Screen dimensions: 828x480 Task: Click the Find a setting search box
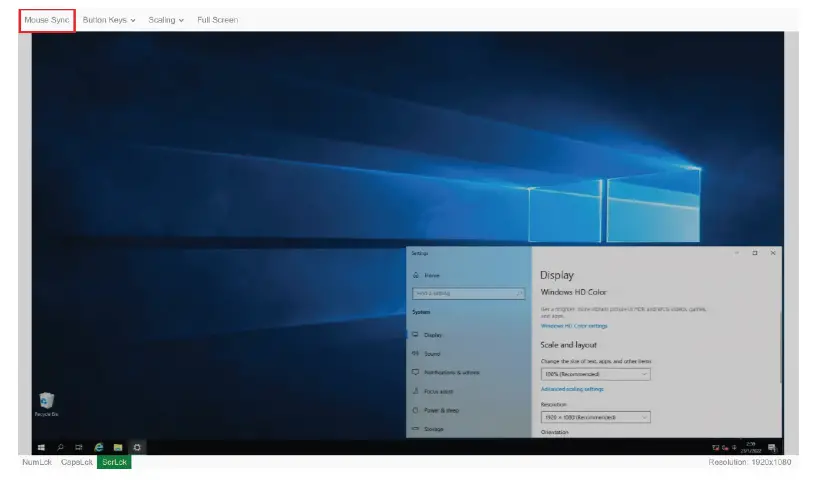468,293
